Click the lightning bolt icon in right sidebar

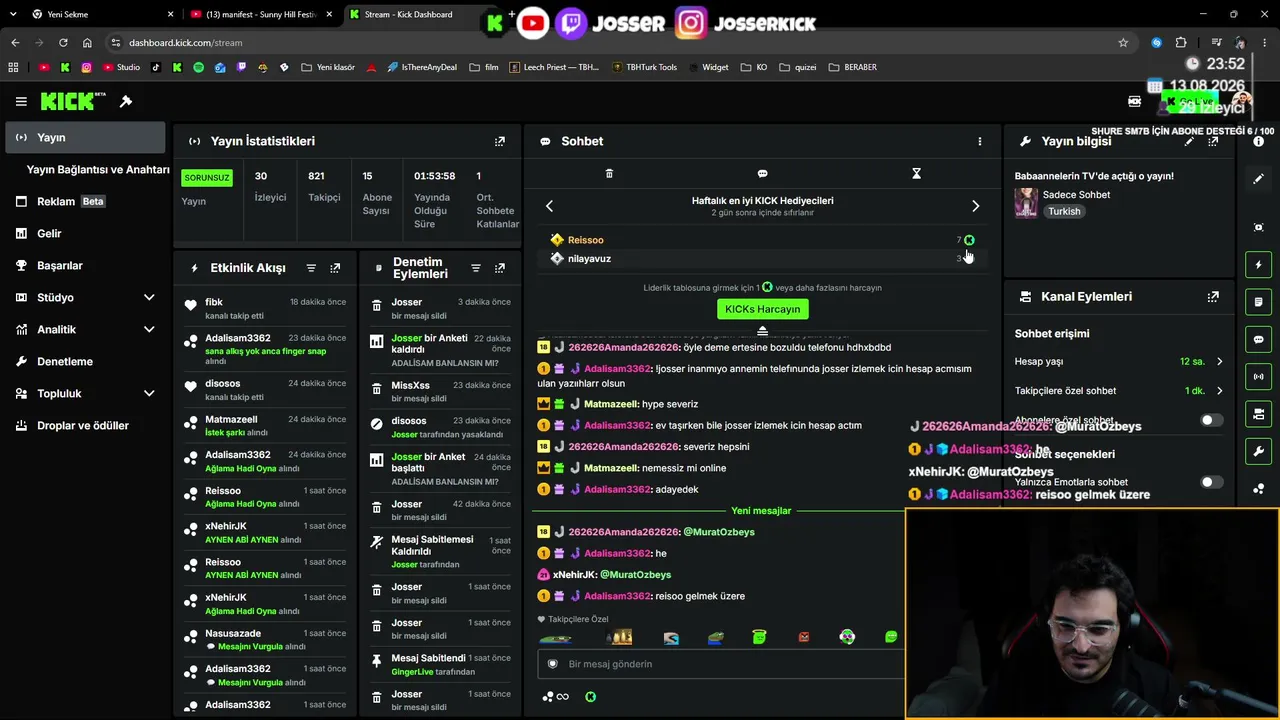[1259, 265]
